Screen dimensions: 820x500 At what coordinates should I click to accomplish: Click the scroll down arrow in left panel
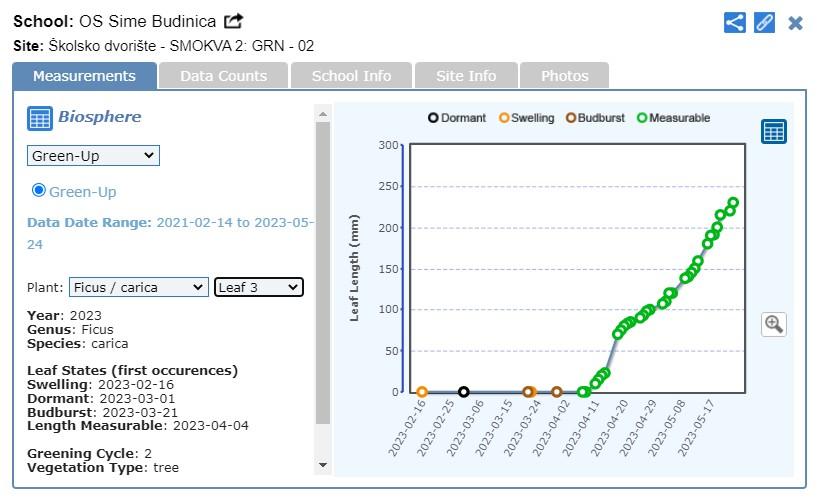pos(322,464)
